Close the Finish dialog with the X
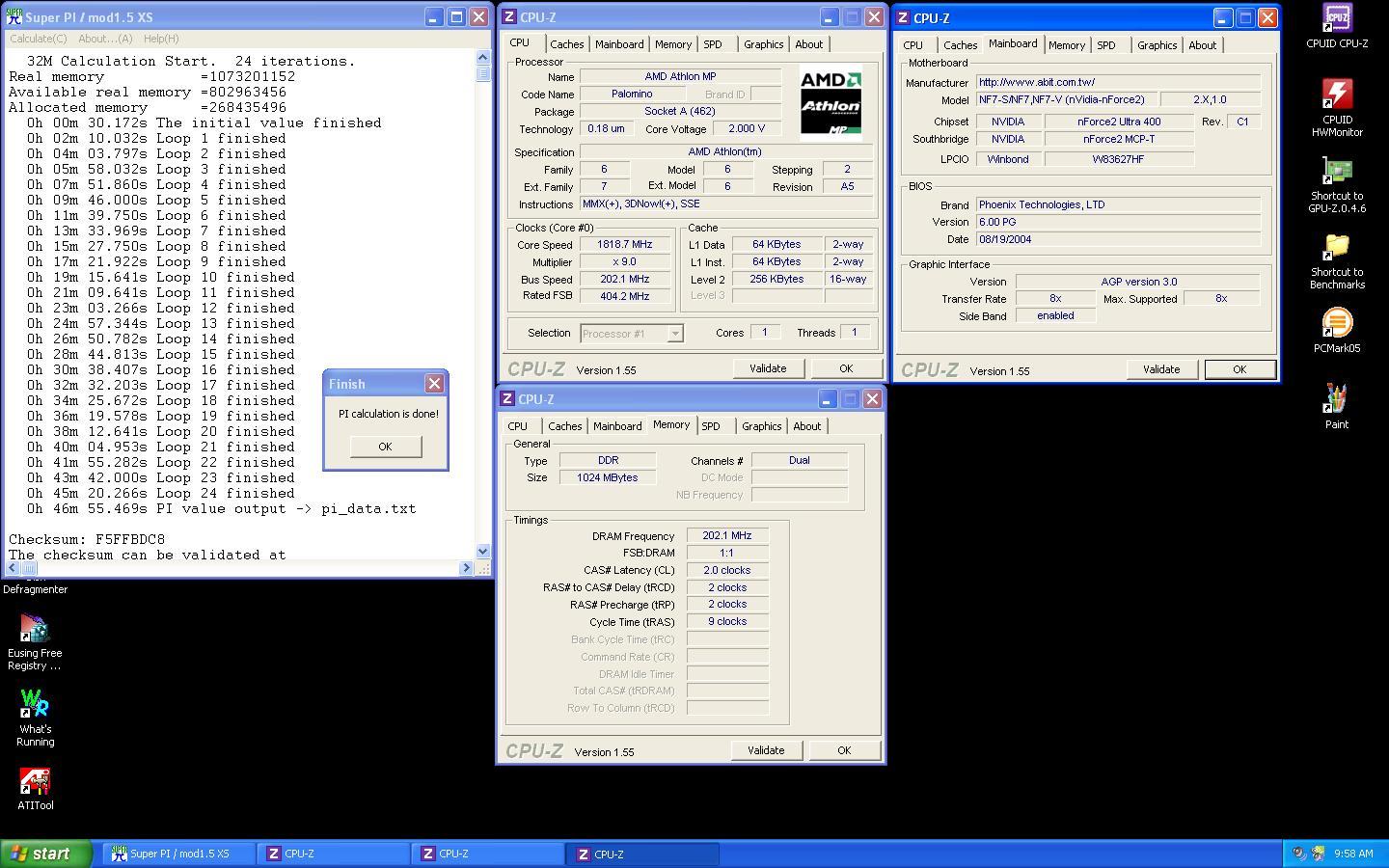The image size is (1389, 868). coord(434,384)
